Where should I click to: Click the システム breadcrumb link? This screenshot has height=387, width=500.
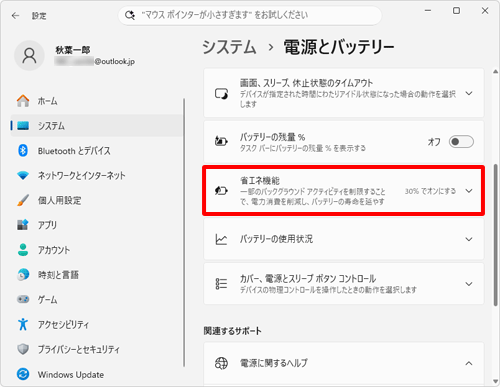tap(229, 47)
